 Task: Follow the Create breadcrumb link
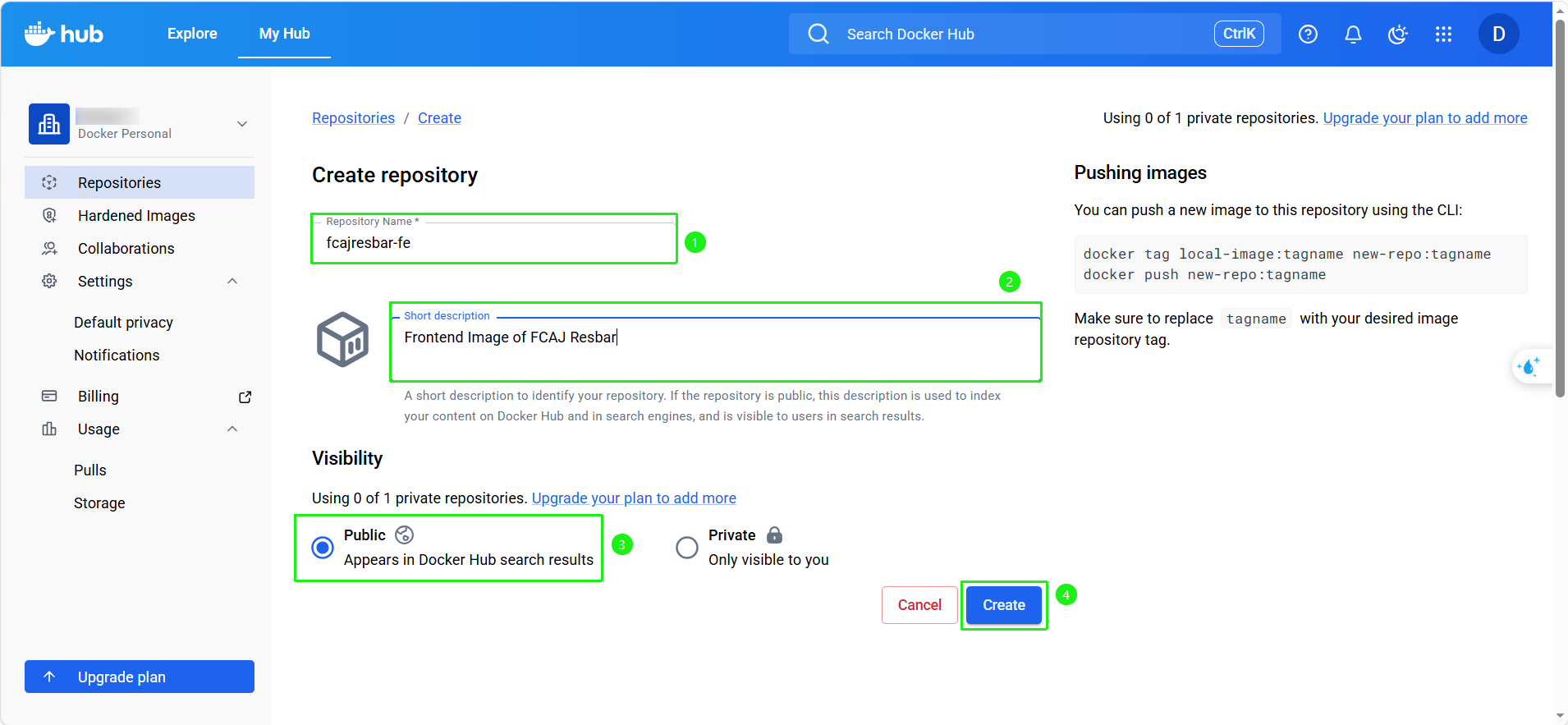439,117
